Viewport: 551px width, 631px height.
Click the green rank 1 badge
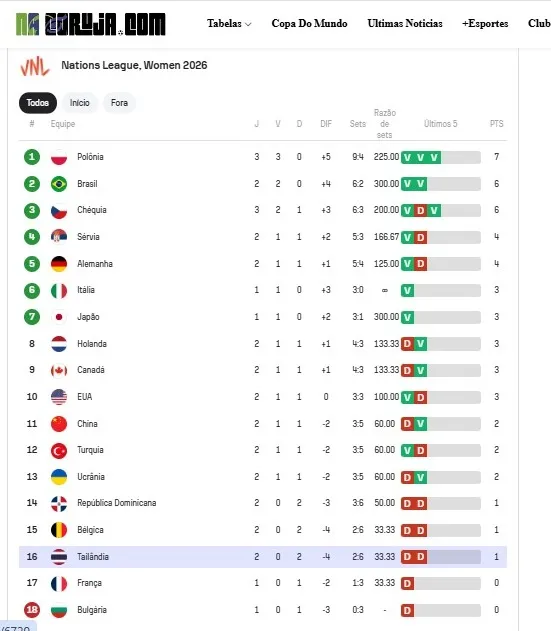32,157
